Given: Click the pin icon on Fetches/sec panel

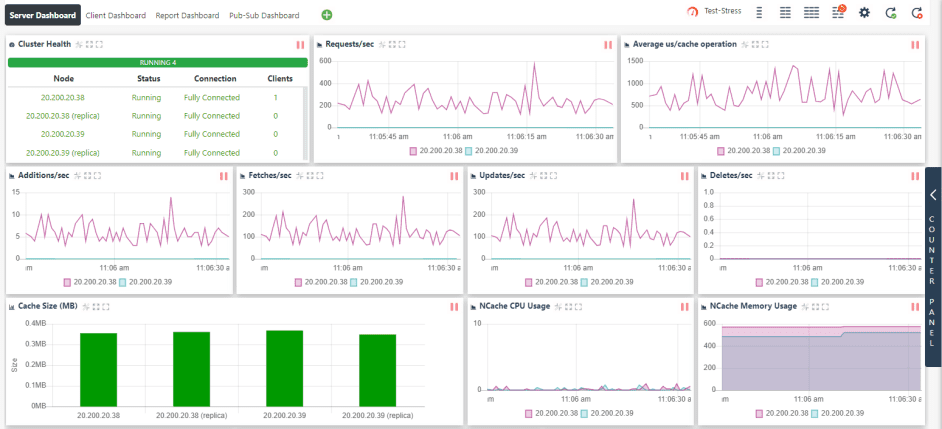Looking at the screenshot, I should tap(299, 176).
